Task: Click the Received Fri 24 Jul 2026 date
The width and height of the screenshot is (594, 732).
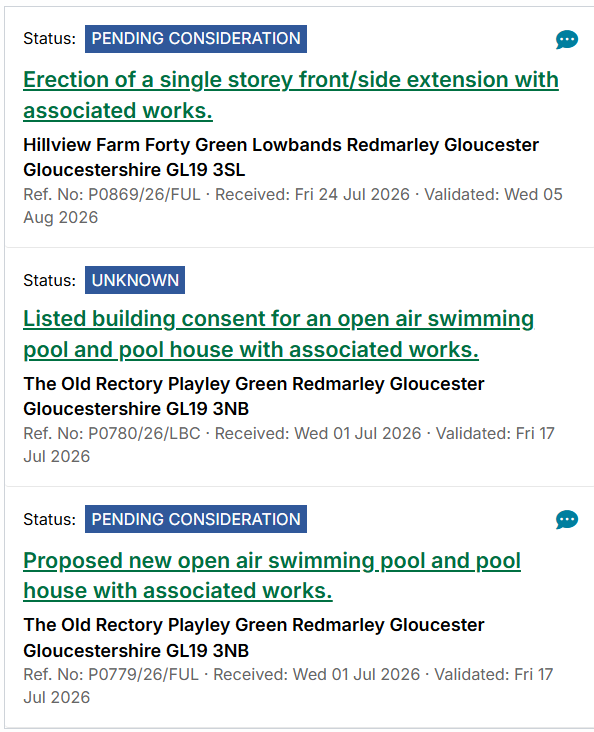Action: [x=312, y=195]
